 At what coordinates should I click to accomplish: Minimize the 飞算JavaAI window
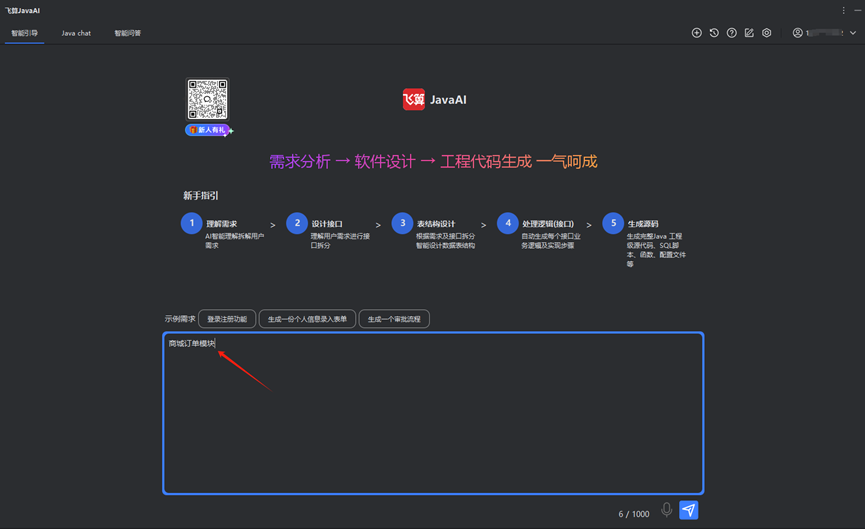pyautogui.click(x=858, y=10)
